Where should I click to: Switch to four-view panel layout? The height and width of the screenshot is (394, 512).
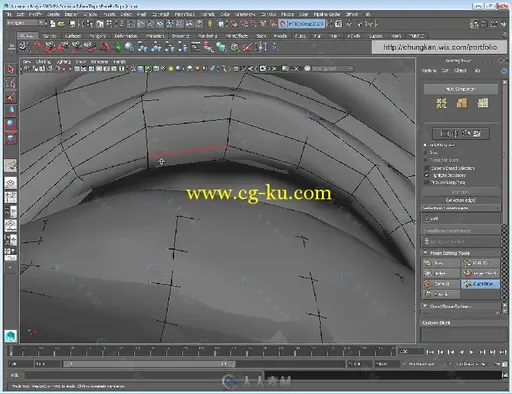tap(10, 197)
